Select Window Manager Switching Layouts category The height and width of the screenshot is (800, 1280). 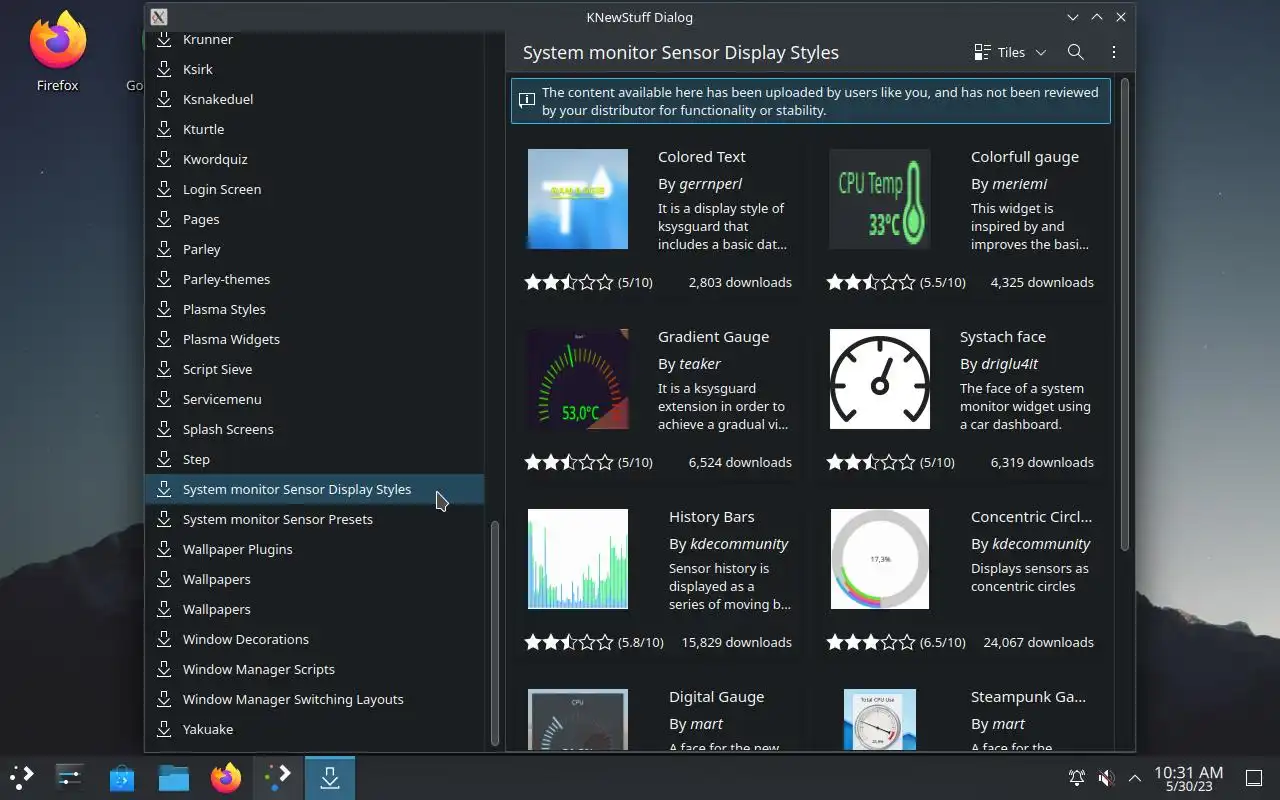pos(314,699)
